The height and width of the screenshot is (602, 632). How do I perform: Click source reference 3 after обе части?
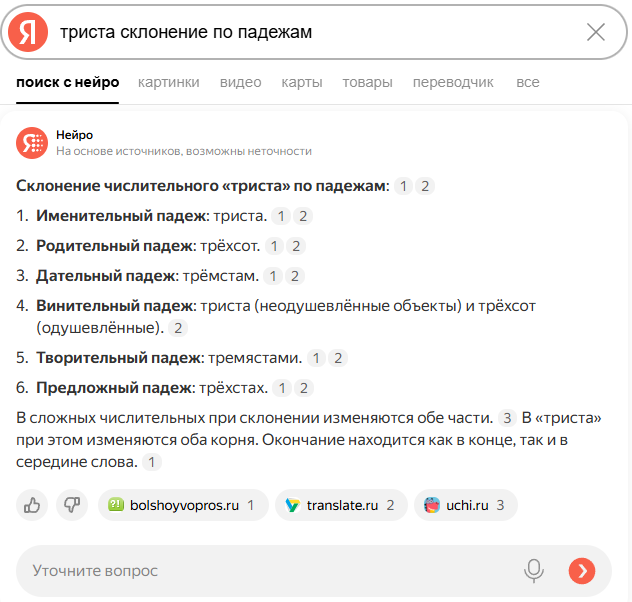point(508,419)
